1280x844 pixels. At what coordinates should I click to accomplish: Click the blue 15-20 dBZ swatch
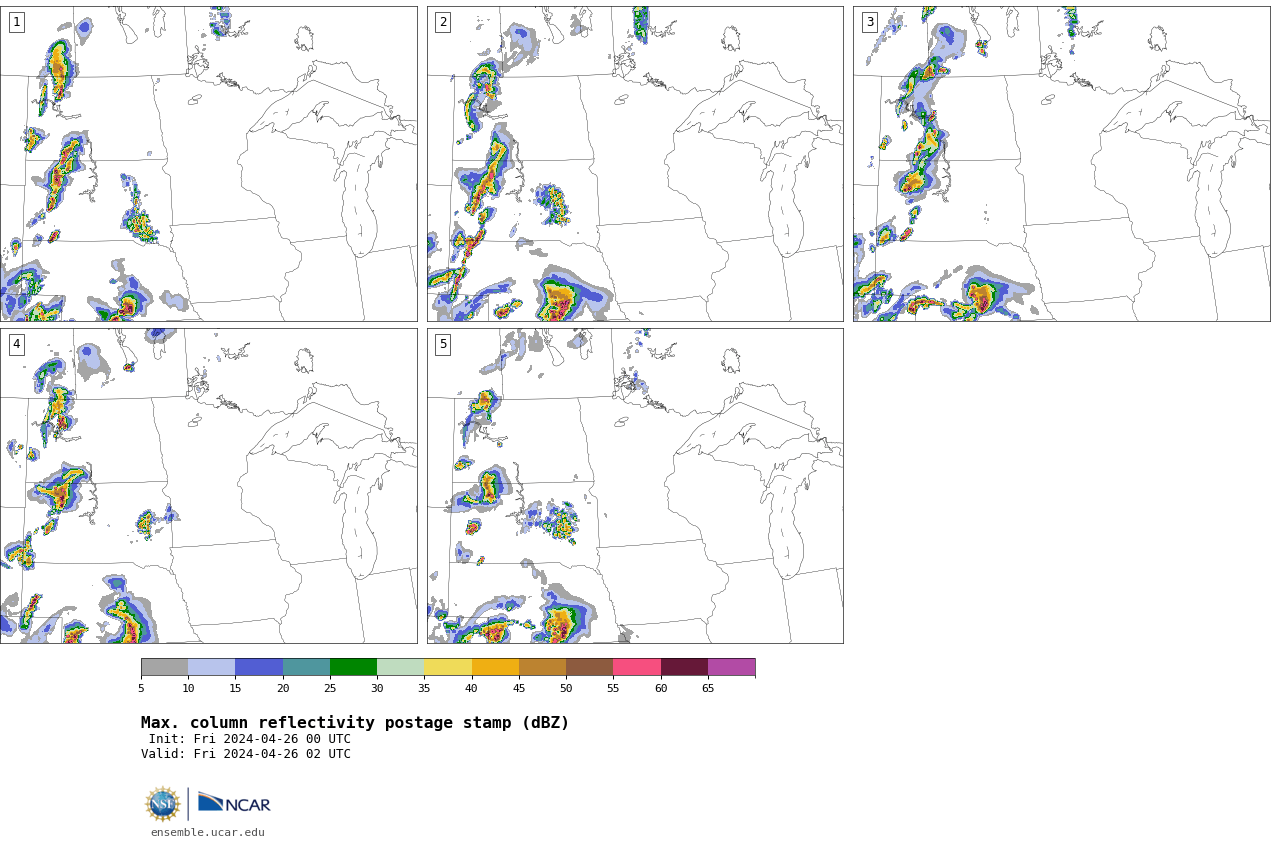click(259, 667)
